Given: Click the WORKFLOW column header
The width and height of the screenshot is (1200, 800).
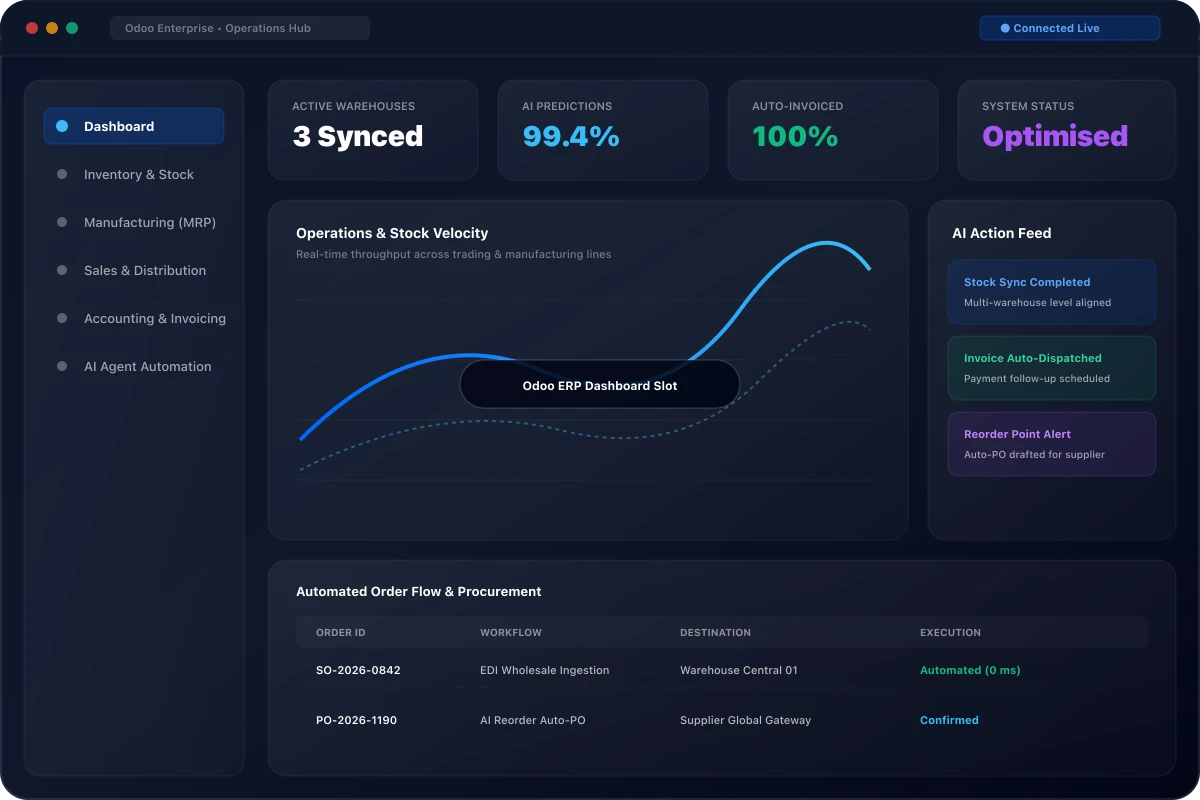Looking at the screenshot, I should point(511,632).
